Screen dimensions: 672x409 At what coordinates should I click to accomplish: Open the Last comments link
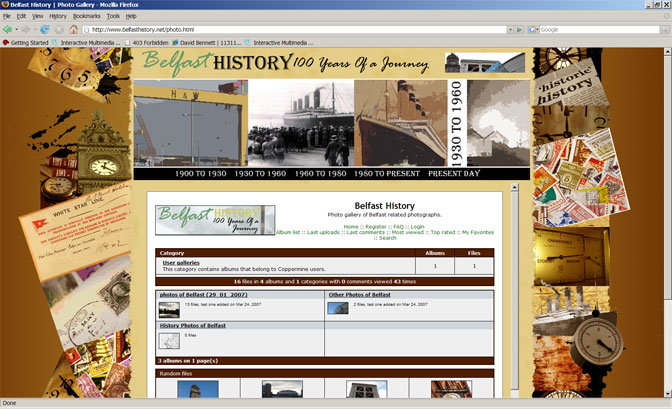pos(366,232)
